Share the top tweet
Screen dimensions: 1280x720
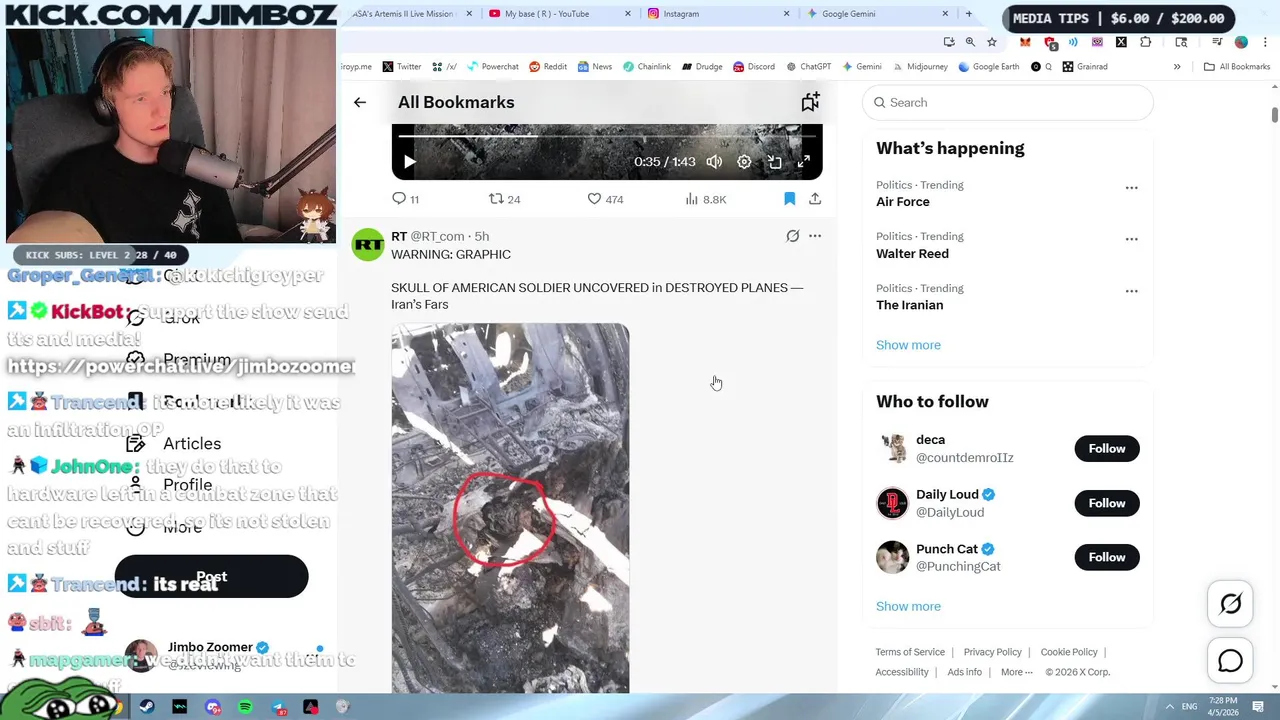[815, 199]
